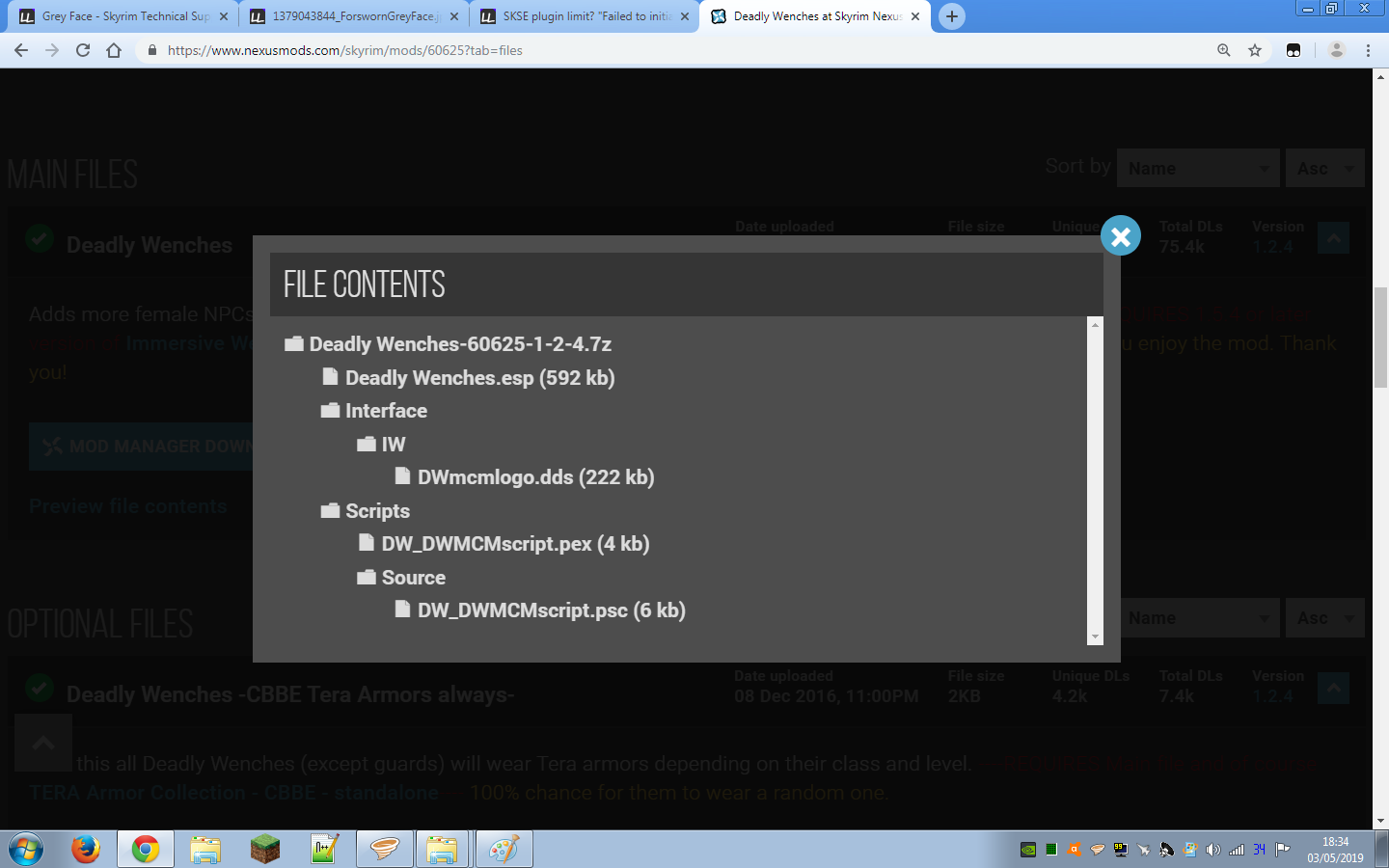Launch Firefox from the taskbar

coord(86,850)
